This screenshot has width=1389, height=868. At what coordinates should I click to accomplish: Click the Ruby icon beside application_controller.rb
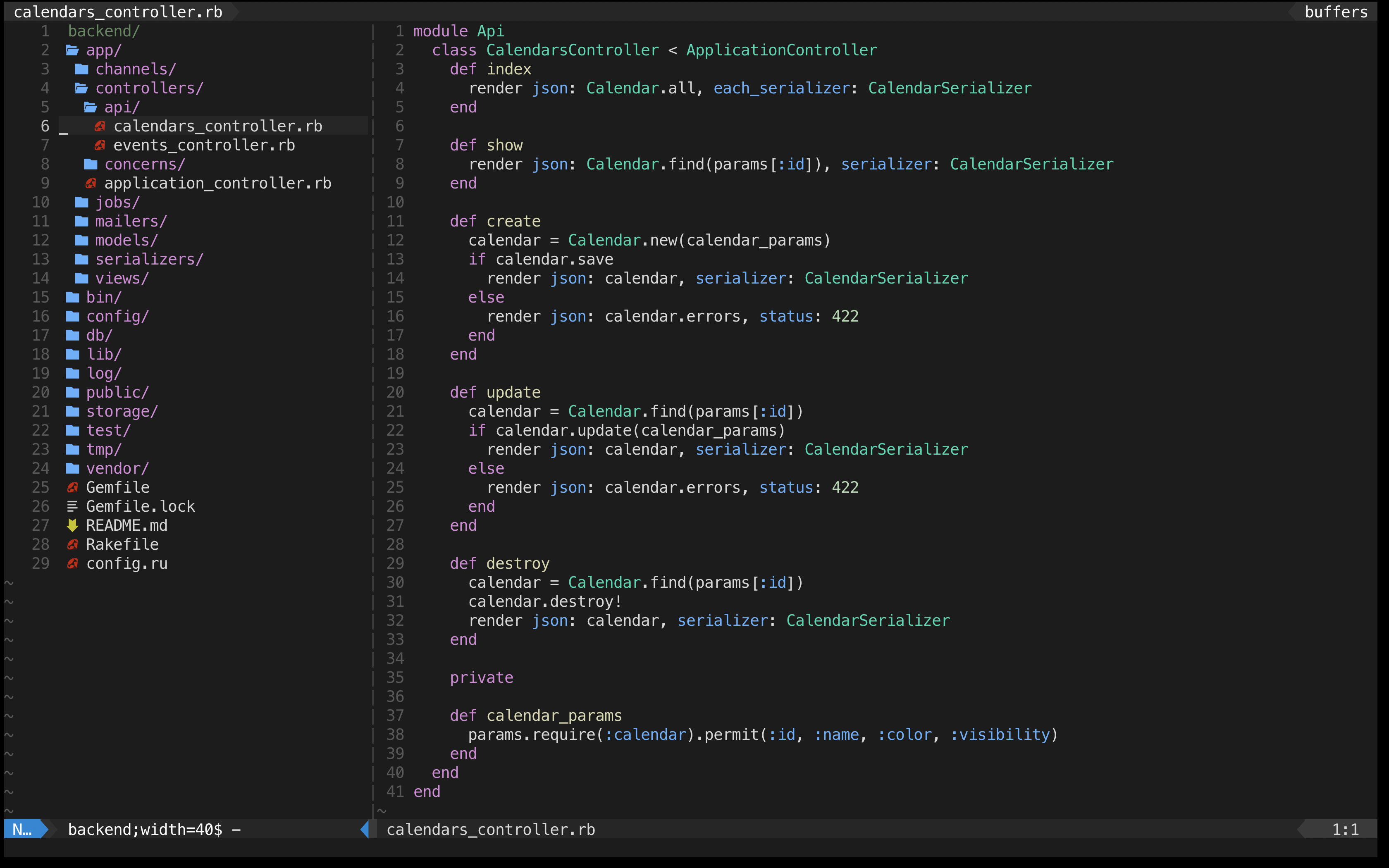[91, 183]
